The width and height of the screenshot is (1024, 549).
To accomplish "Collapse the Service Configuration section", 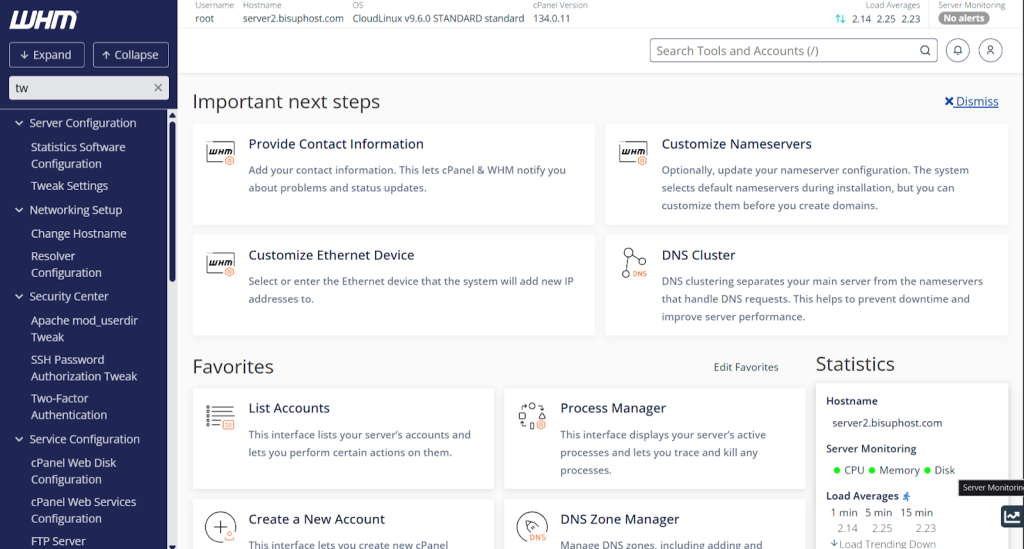I will click(19, 440).
